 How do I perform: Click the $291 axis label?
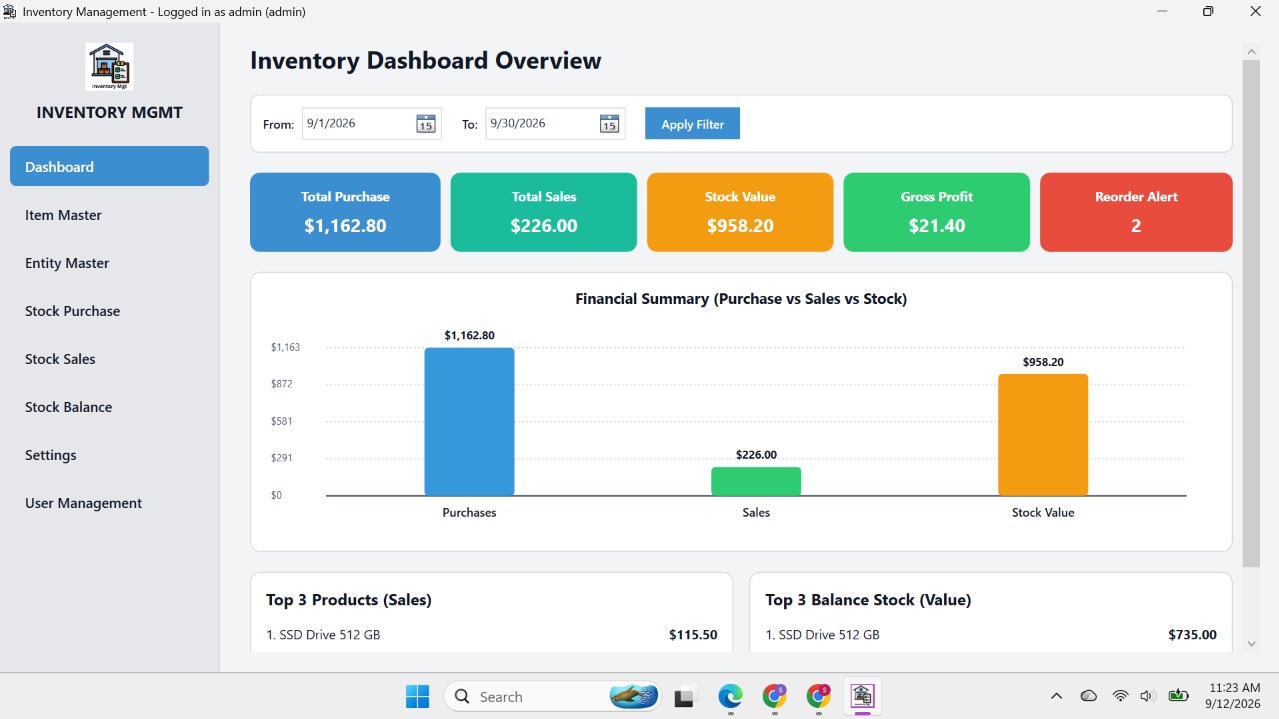click(x=282, y=458)
